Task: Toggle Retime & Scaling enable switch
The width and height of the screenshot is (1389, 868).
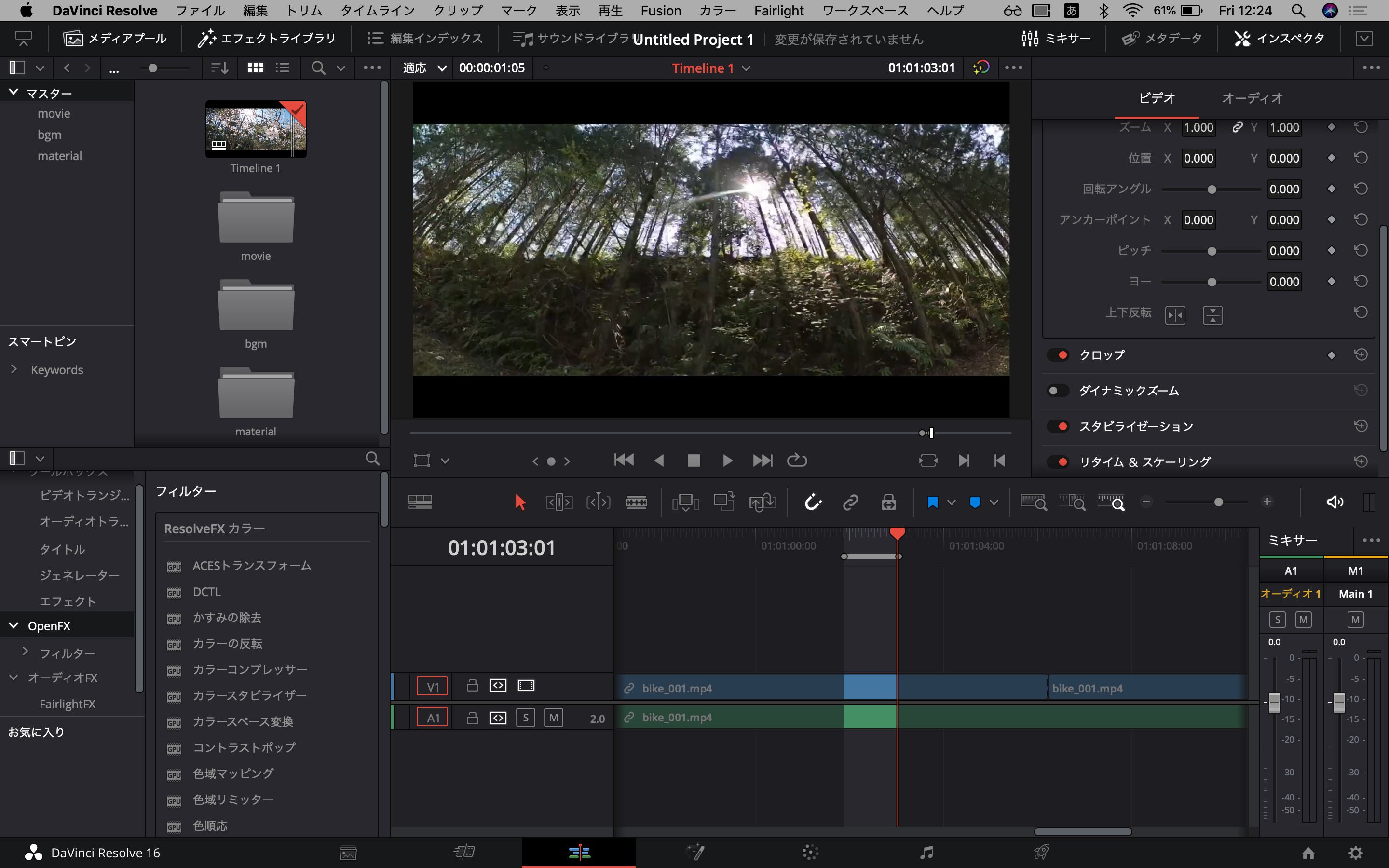Action: click(x=1058, y=461)
